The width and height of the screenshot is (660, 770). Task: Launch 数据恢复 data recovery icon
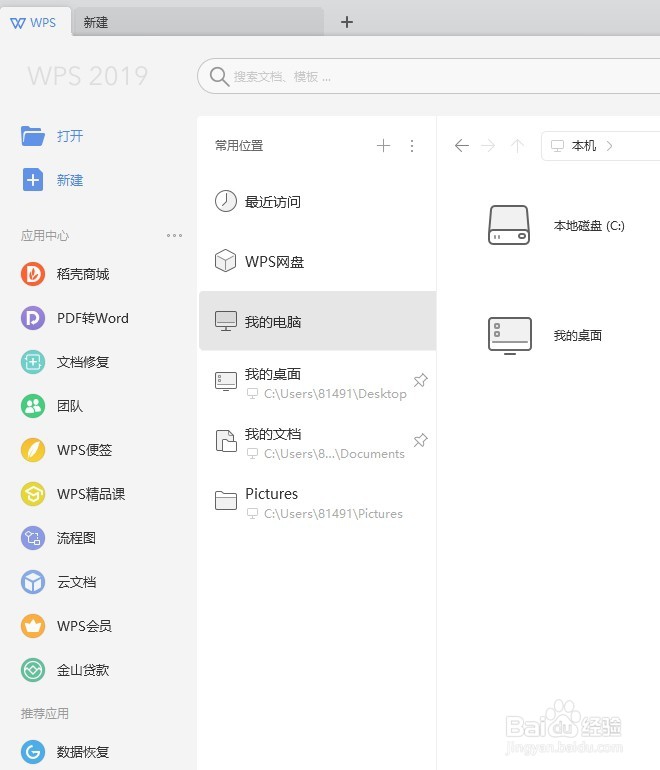[33, 752]
